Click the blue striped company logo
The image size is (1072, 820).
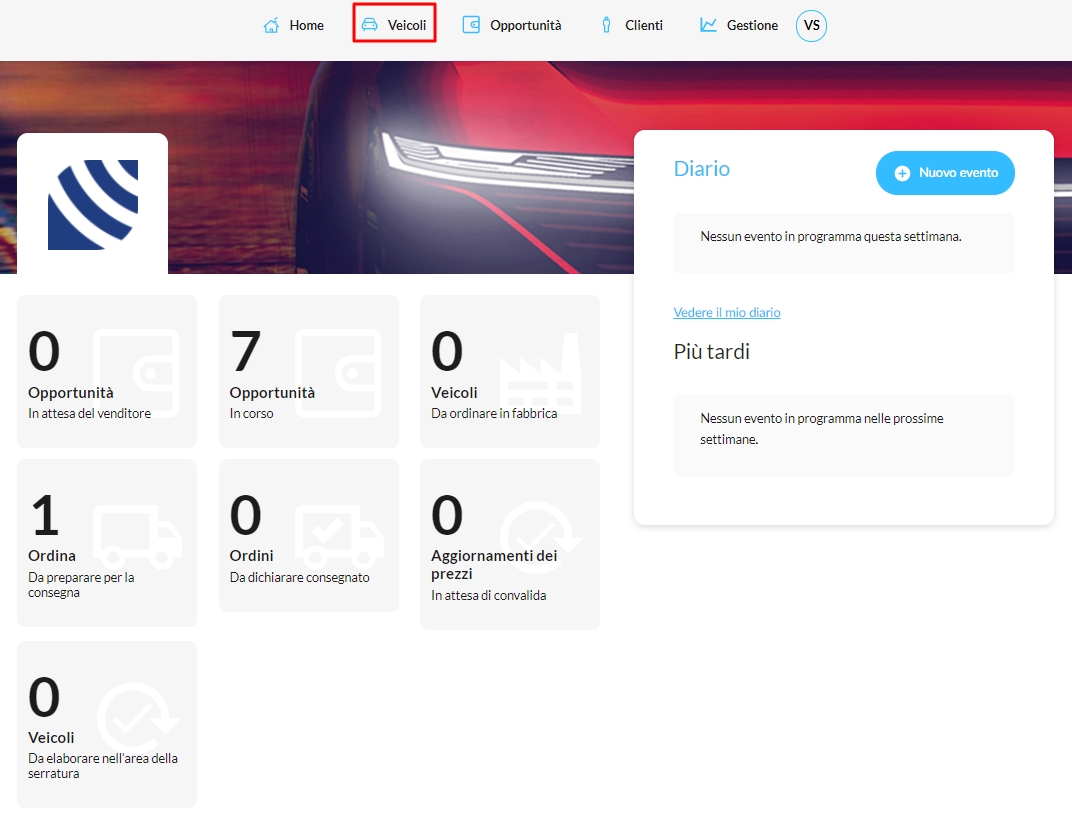point(93,204)
